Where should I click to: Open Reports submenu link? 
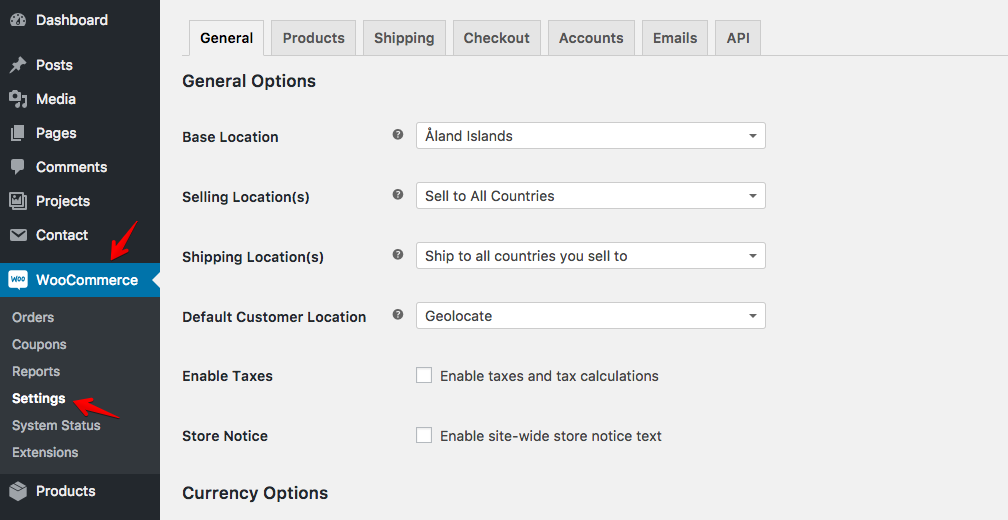coord(36,372)
